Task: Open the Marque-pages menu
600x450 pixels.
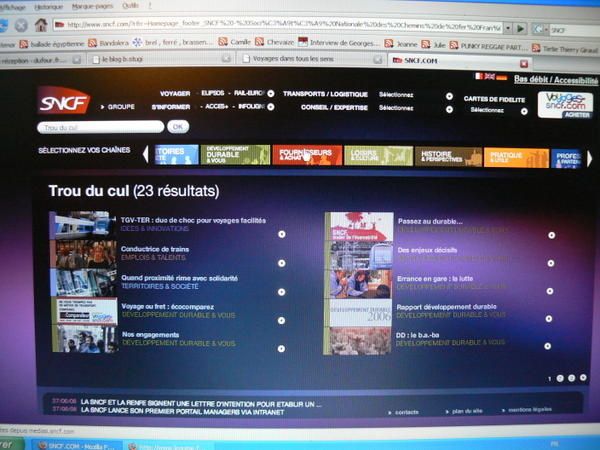Action: tap(93, 6)
